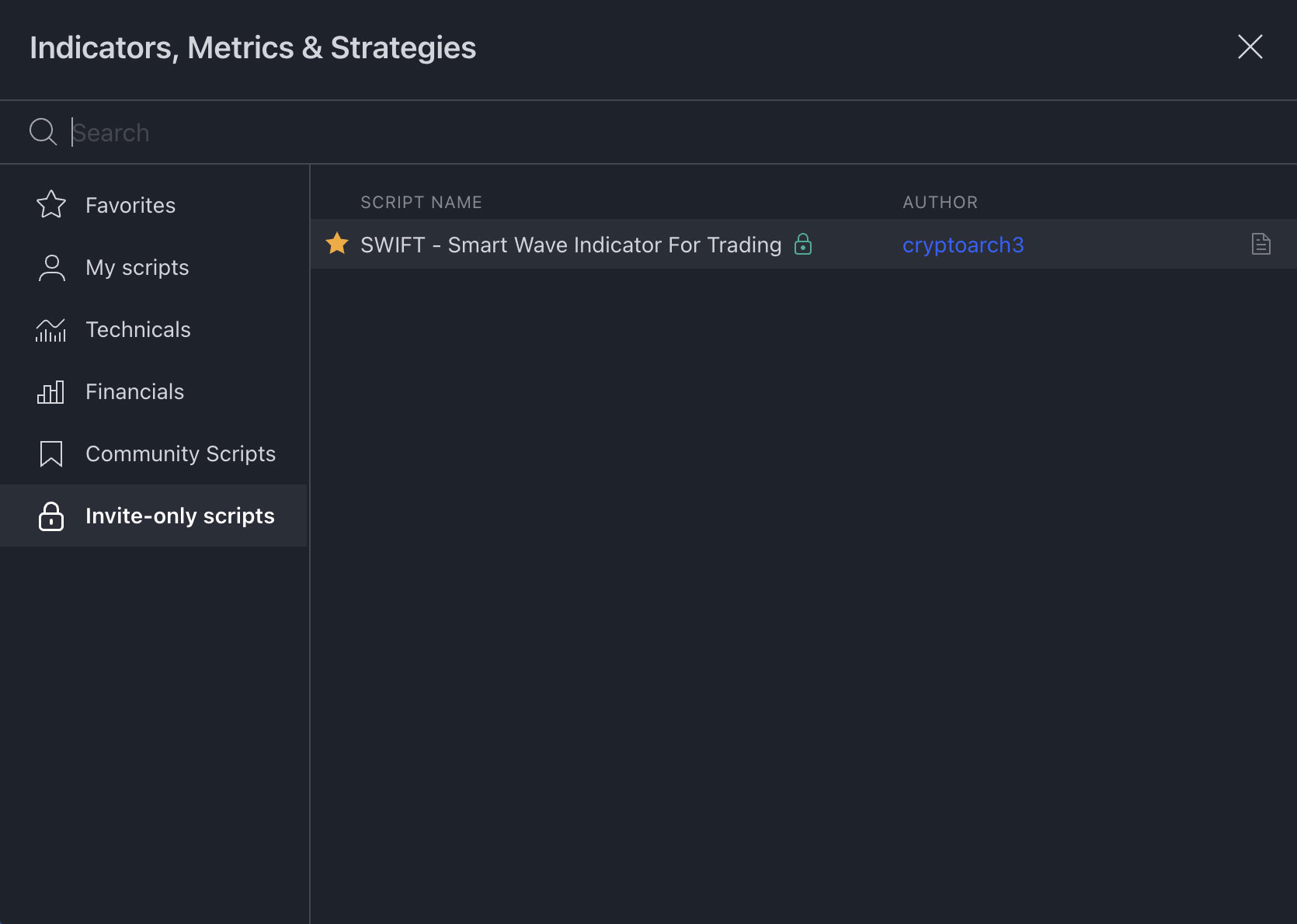
Task: Expand the Community Scripts section
Action: coord(180,453)
